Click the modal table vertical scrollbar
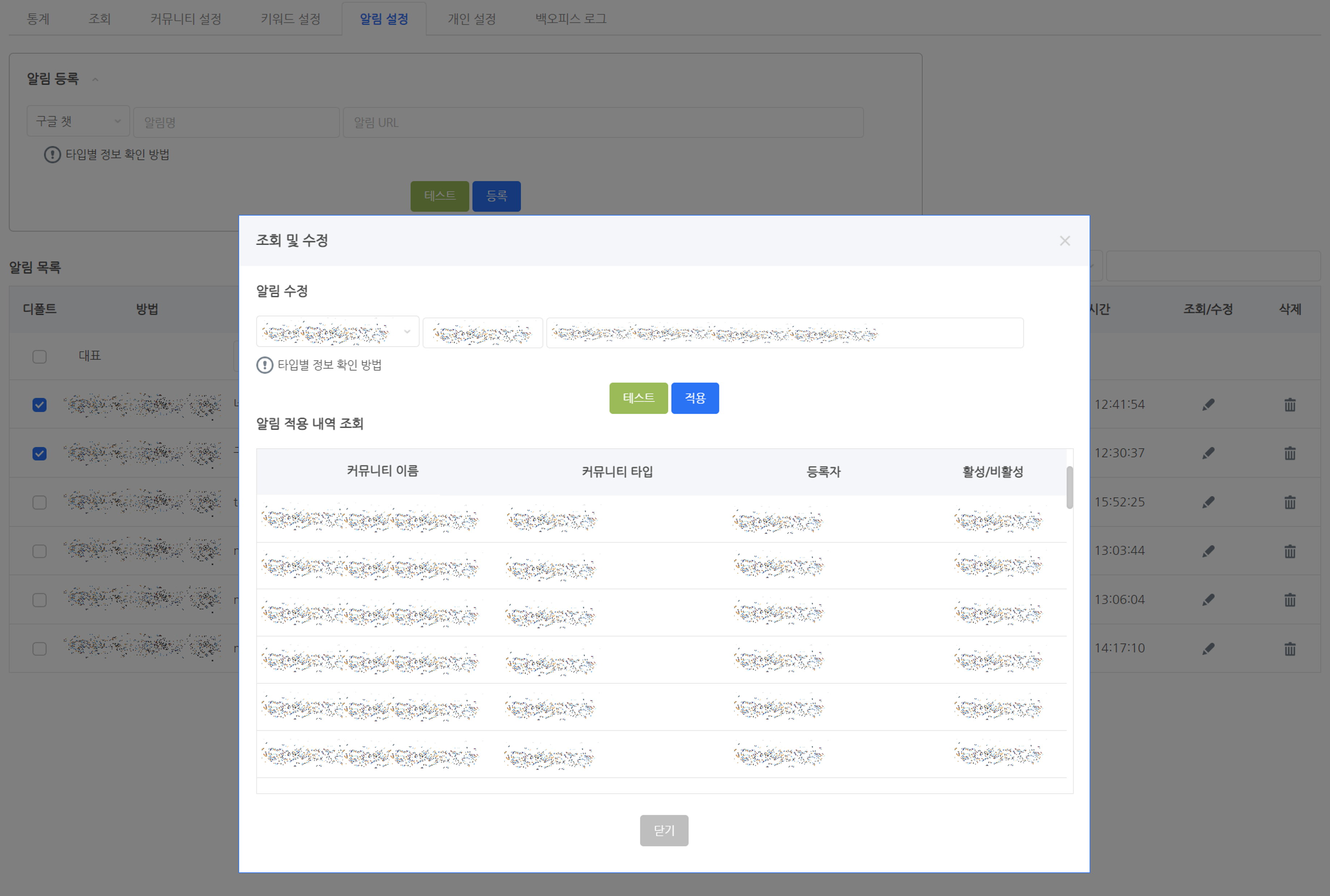Viewport: 1330px width, 896px height. 1069,487
